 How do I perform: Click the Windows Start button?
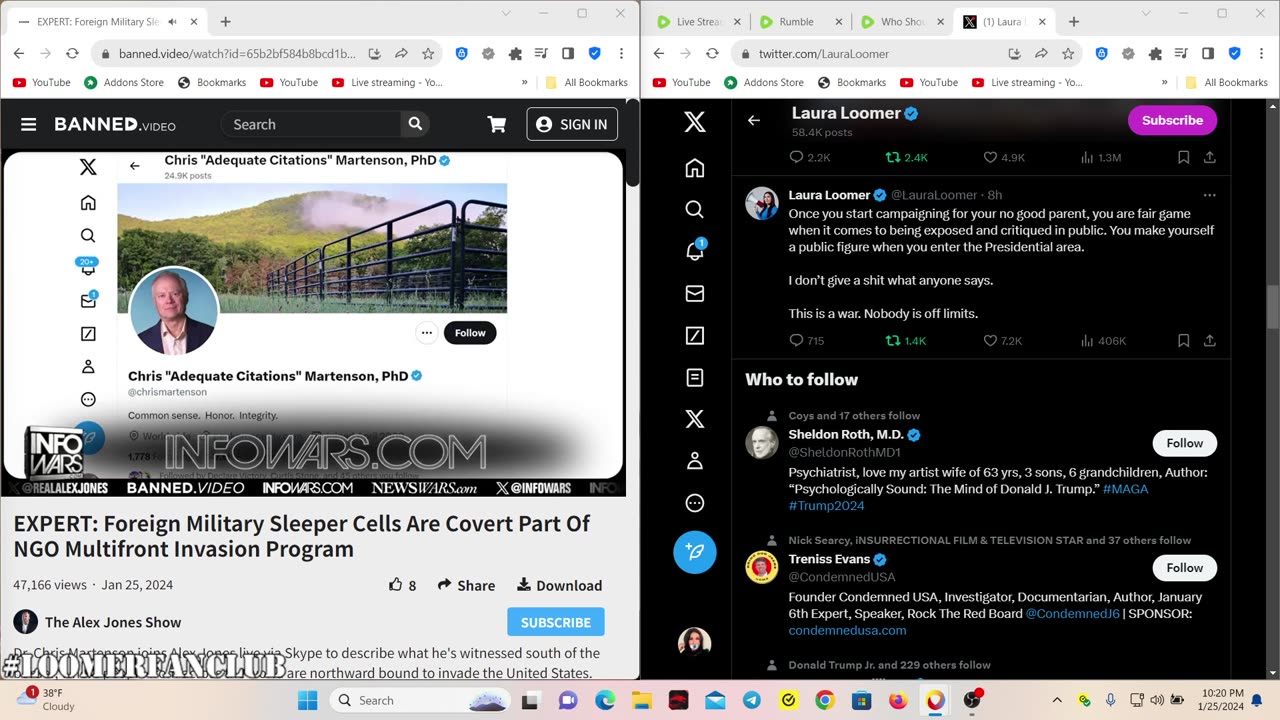(307, 700)
